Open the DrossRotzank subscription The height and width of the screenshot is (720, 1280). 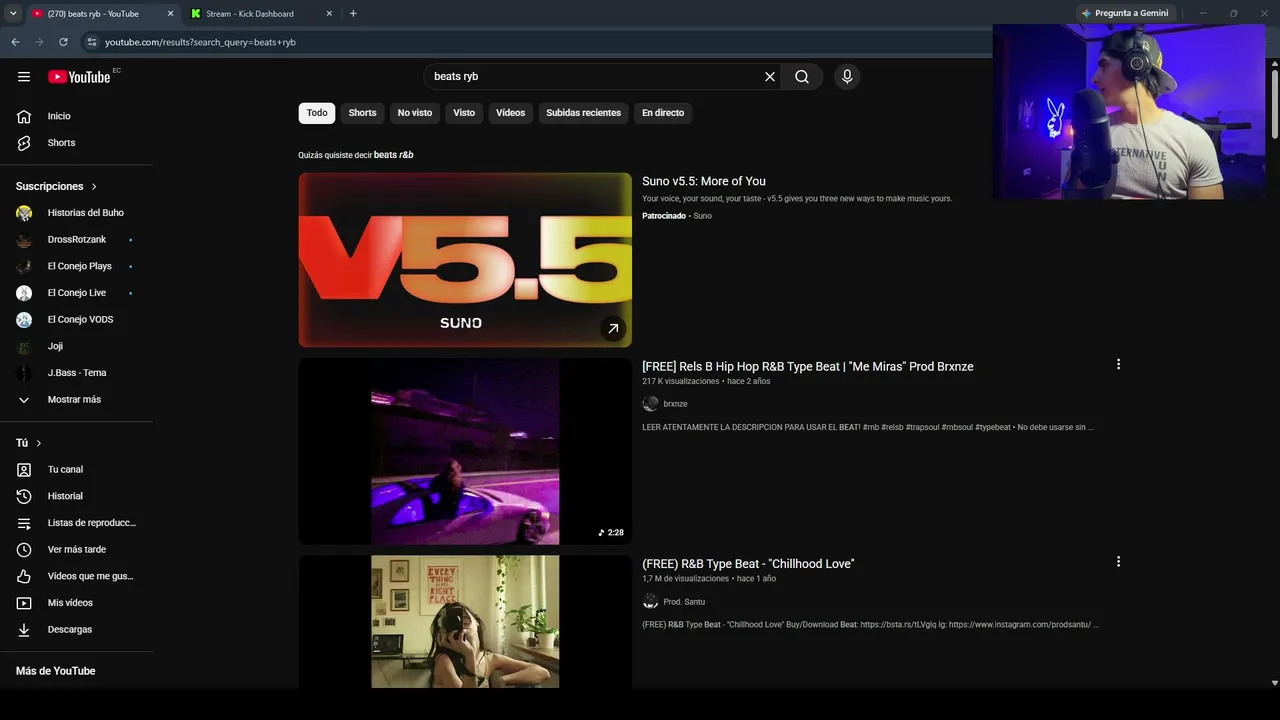tap(77, 240)
